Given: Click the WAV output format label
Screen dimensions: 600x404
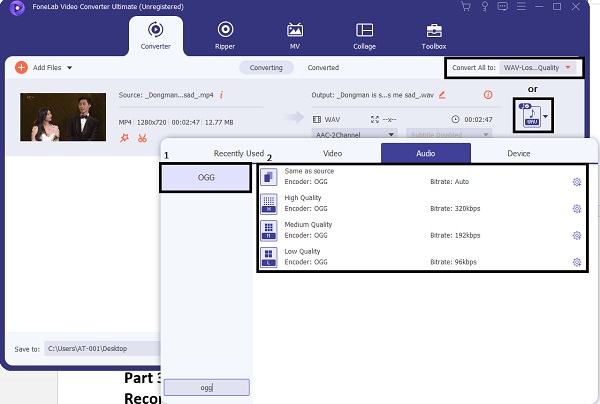Looking at the screenshot, I should coord(332,120).
